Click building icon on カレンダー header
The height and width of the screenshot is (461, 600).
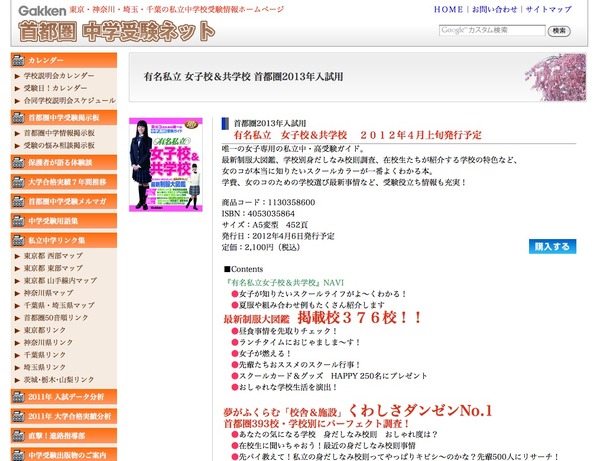click(18, 60)
